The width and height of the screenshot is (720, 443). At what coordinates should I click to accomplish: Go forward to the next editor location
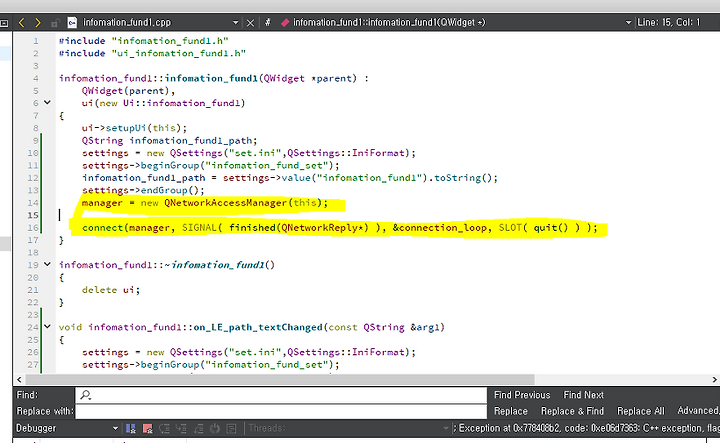tap(38, 22)
